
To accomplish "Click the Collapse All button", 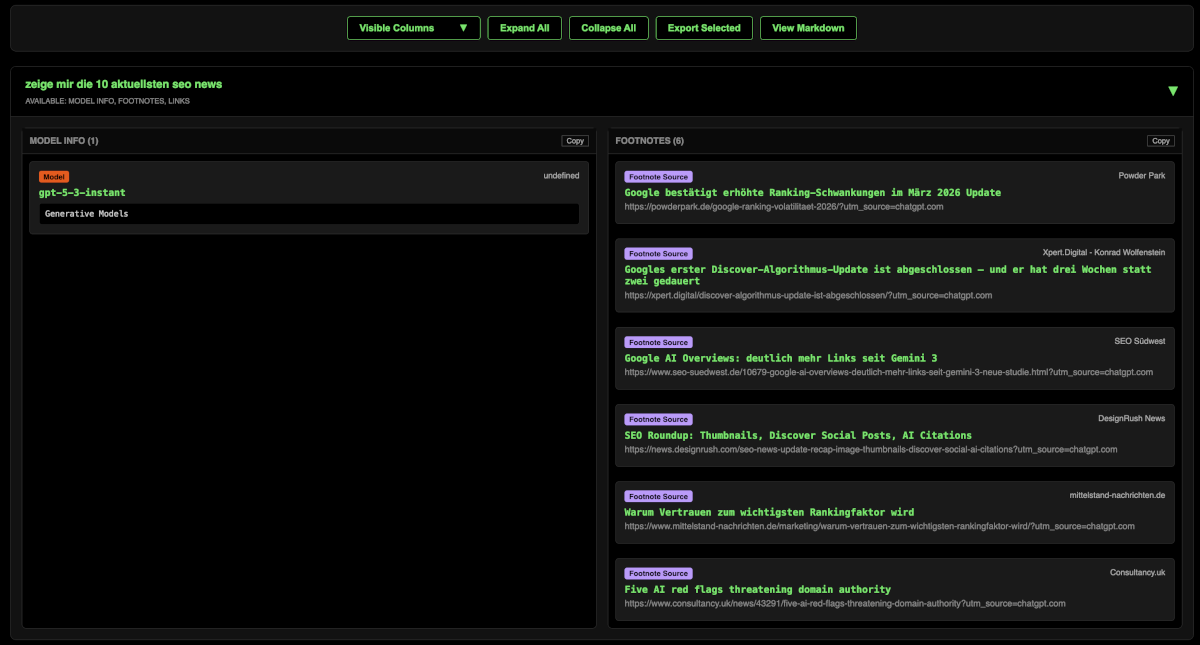I will [608, 28].
